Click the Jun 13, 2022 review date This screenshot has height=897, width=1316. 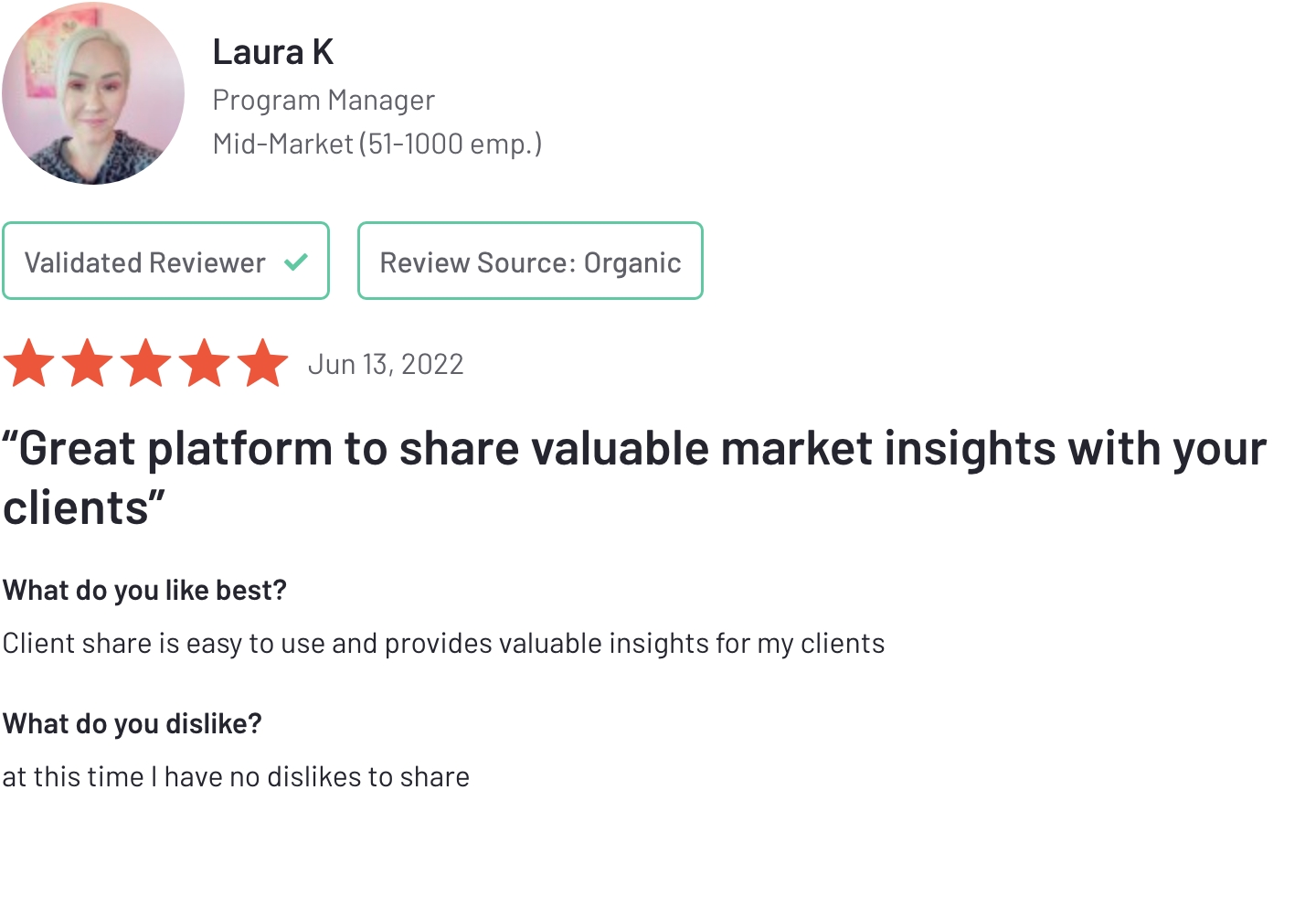click(x=386, y=365)
